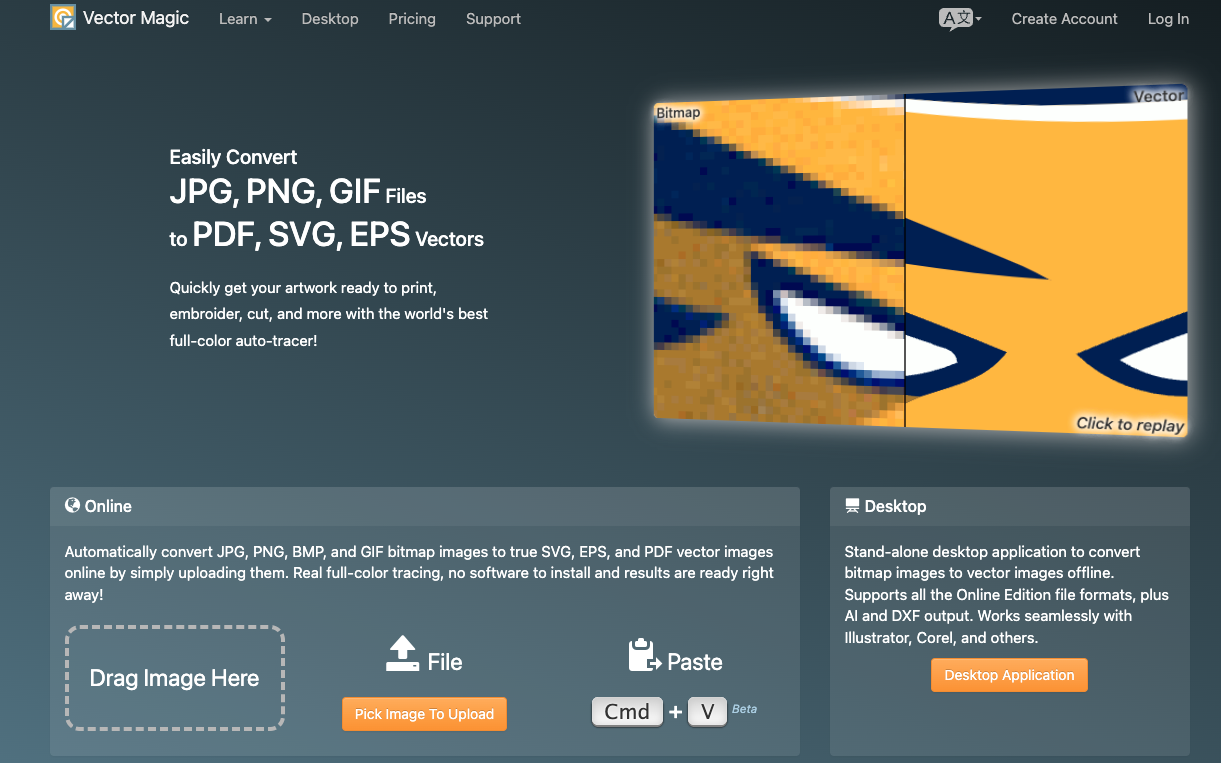This screenshot has width=1221, height=763.
Task: Open the Pricing page
Action: [x=412, y=19]
